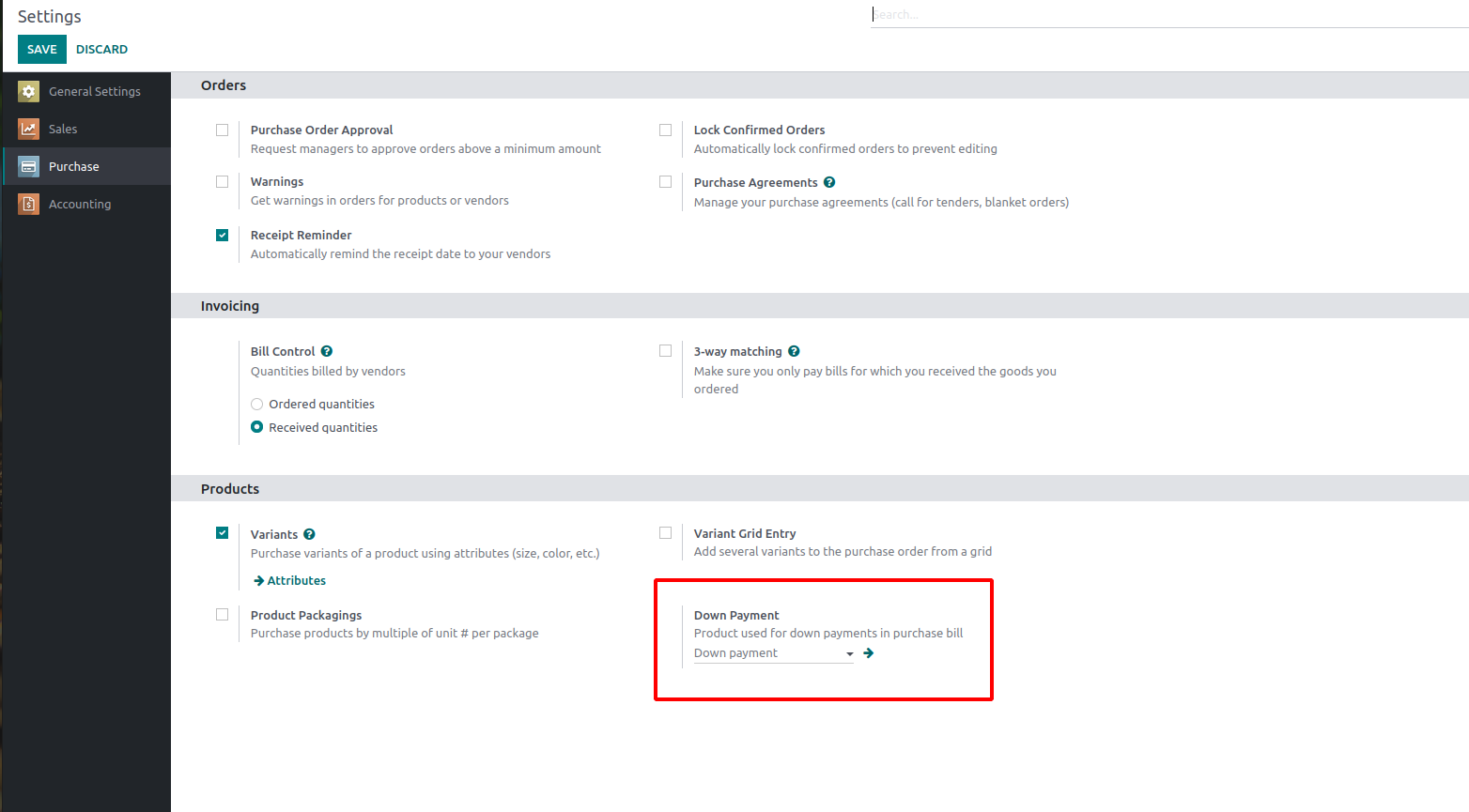Open Accounting settings section
1469x812 pixels.
(x=86, y=204)
